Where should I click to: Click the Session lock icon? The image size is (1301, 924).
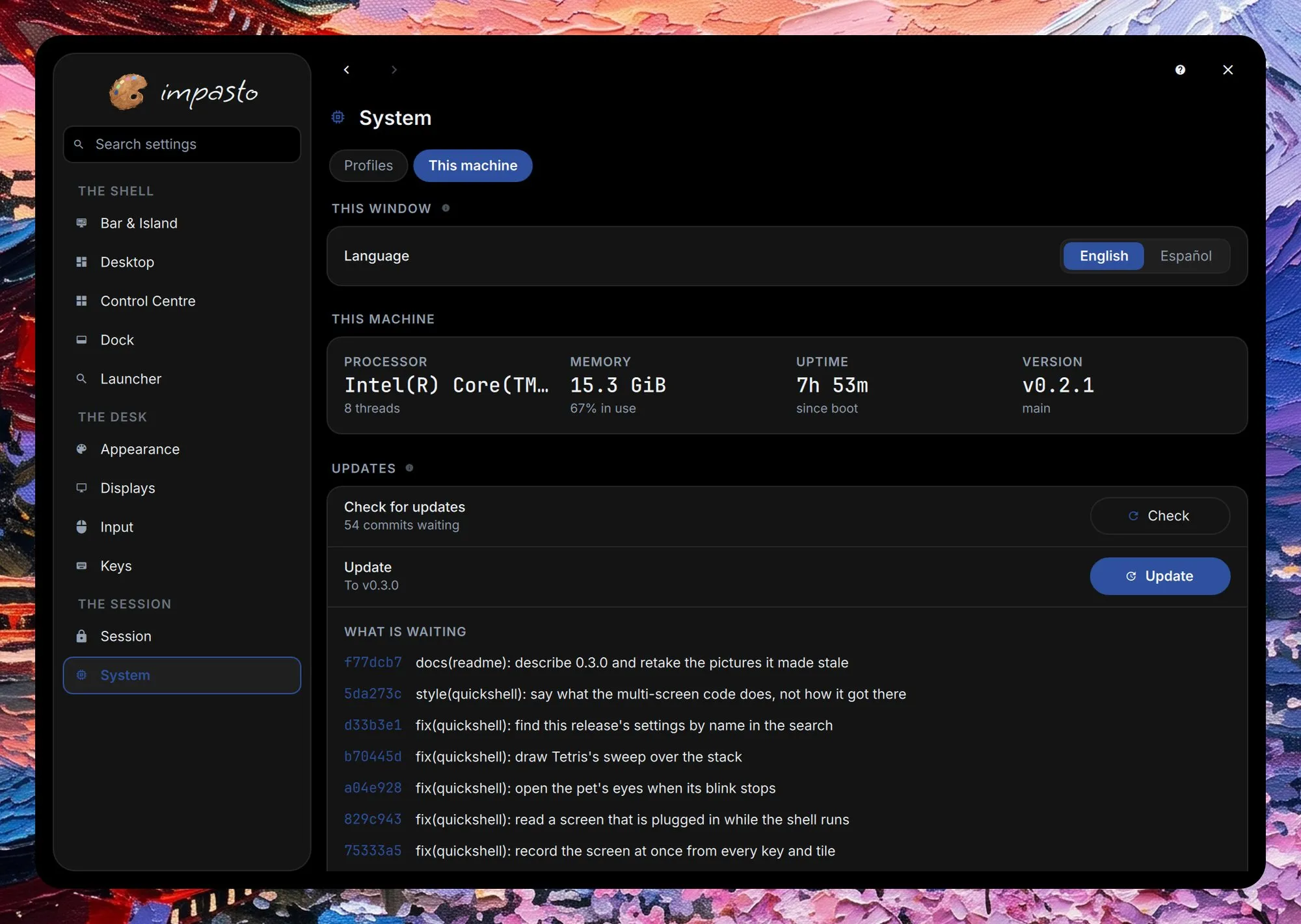(x=81, y=636)
